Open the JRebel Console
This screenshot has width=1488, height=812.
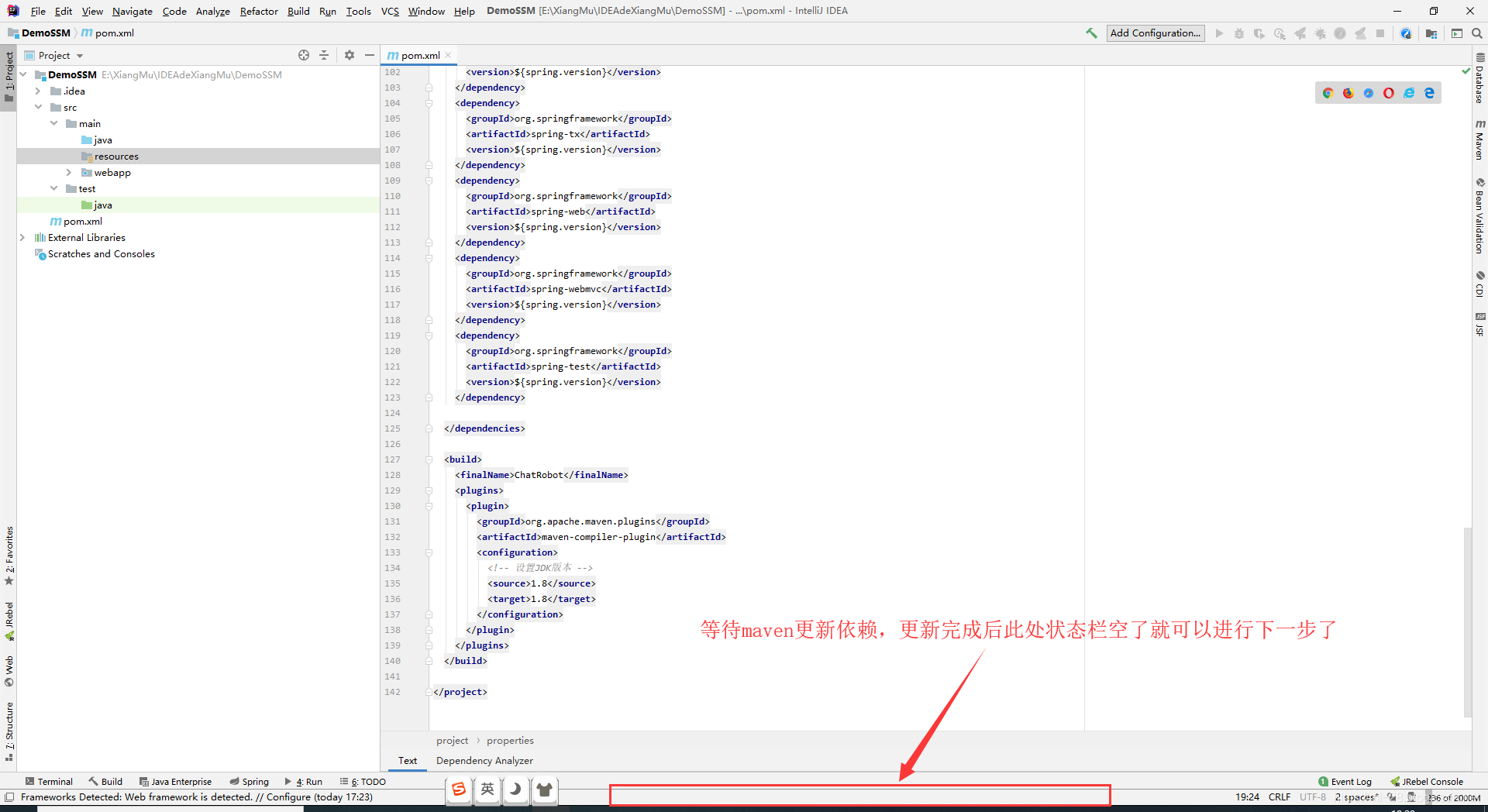click(1427, 782)
